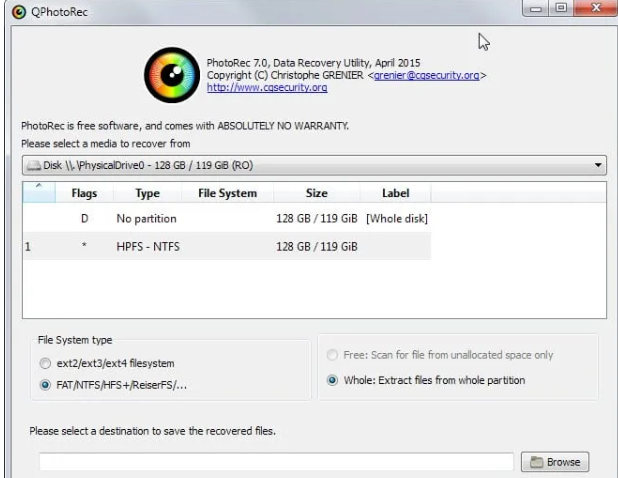Screen dimensions: 618x478
Task: Click the dropdown arrow of disk selector
Action: click(599, 166)
